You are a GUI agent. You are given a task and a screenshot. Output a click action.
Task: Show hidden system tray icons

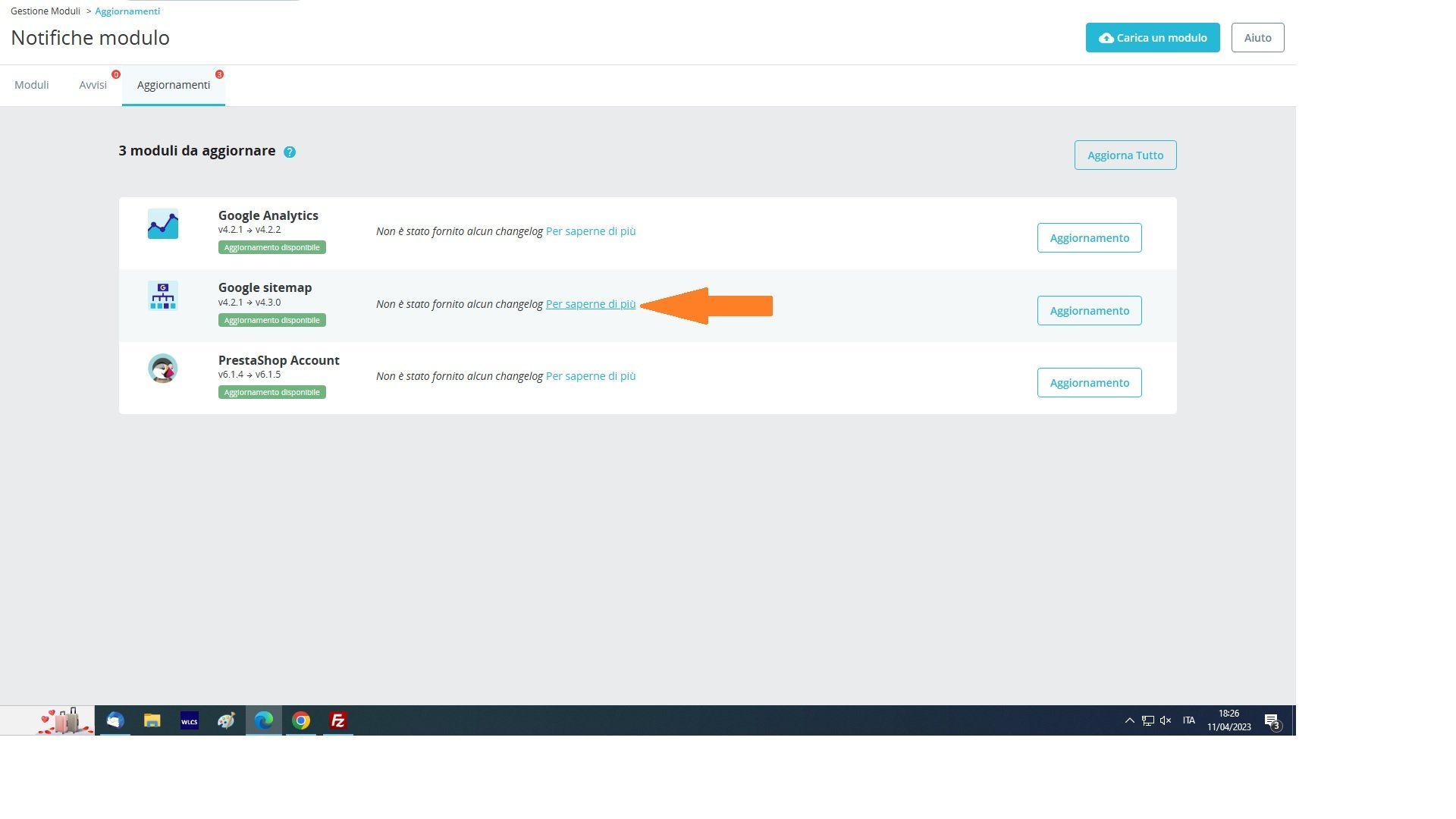1129,720
